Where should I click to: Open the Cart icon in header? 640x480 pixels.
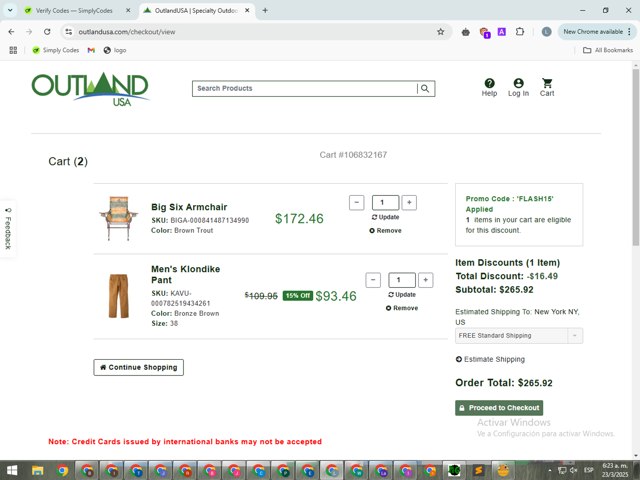point(547,87)
